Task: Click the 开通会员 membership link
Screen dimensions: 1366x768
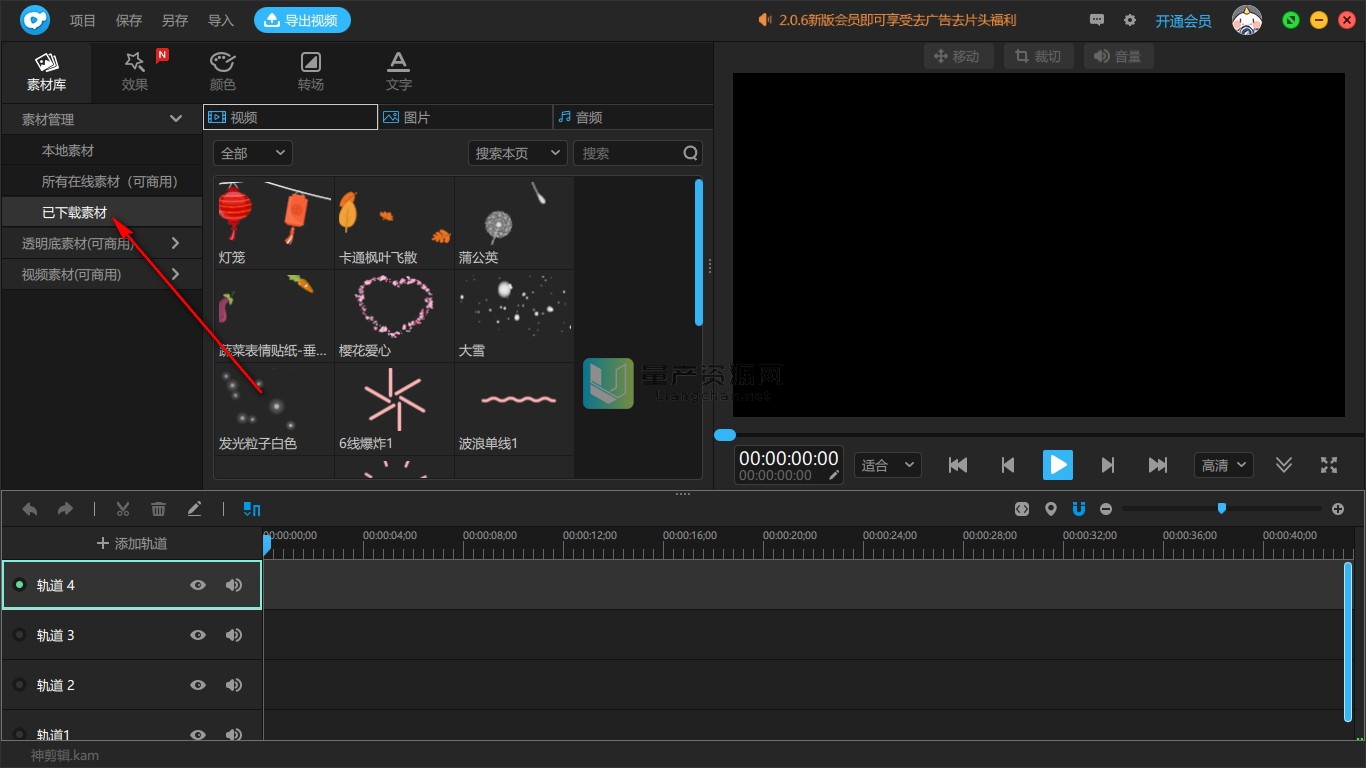Action: [x=1183, y=21]
